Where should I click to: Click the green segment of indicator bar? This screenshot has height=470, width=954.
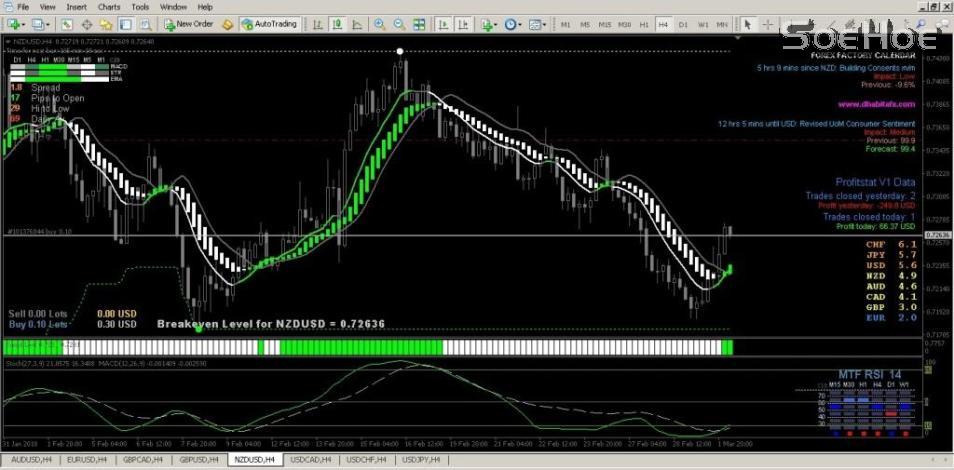pyautogui.click(x=360, y=347)
